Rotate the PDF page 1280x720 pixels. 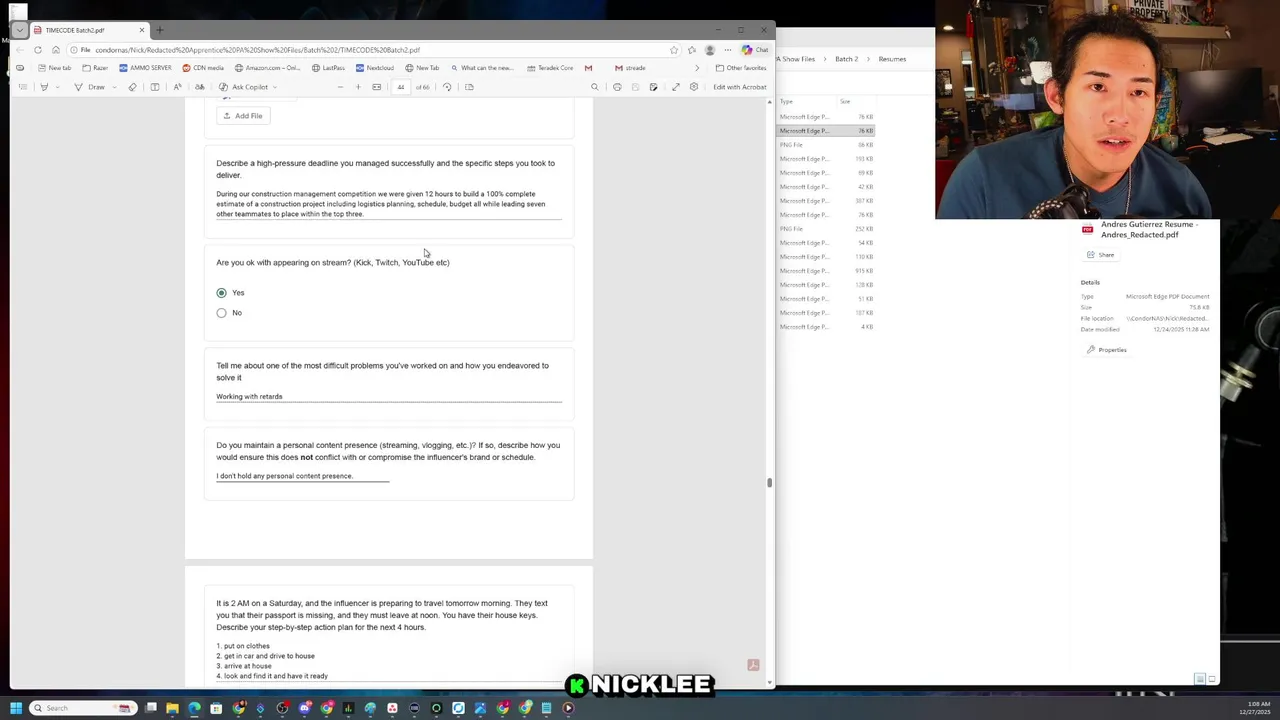click(447, 87)
